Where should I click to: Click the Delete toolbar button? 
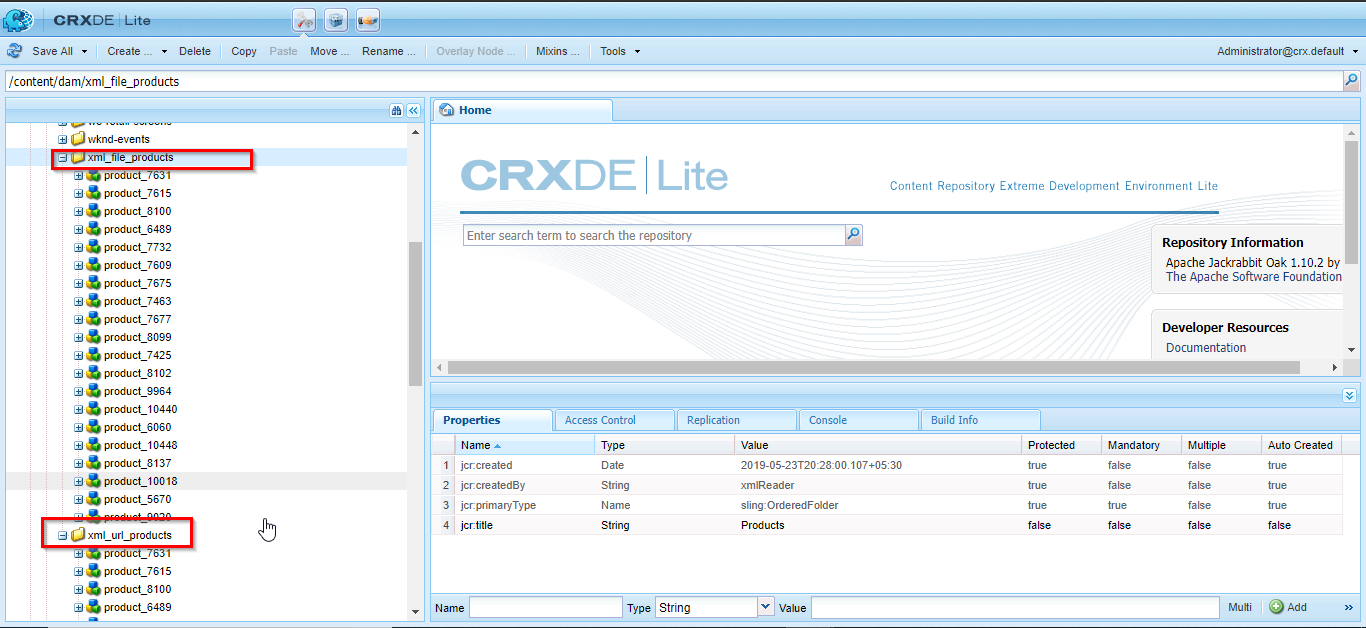tap(195, 51)
